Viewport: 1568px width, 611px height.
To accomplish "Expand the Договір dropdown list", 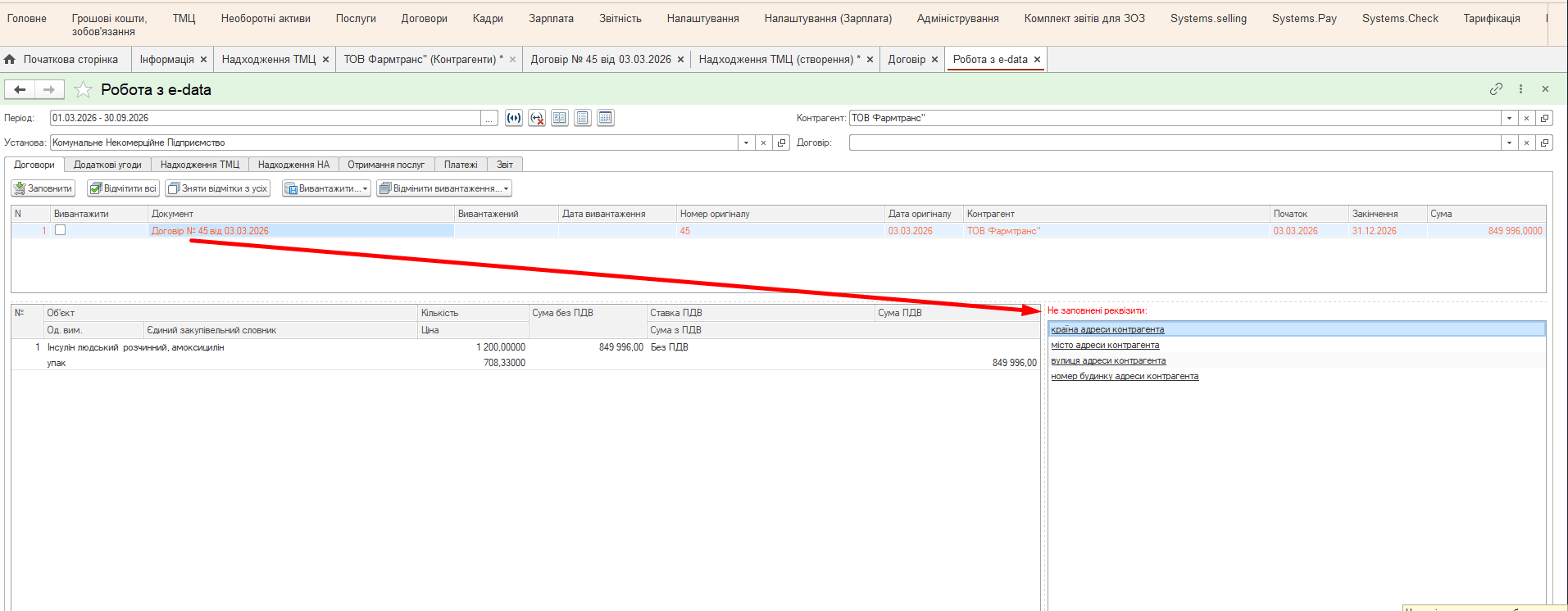I will [1509, 143].
